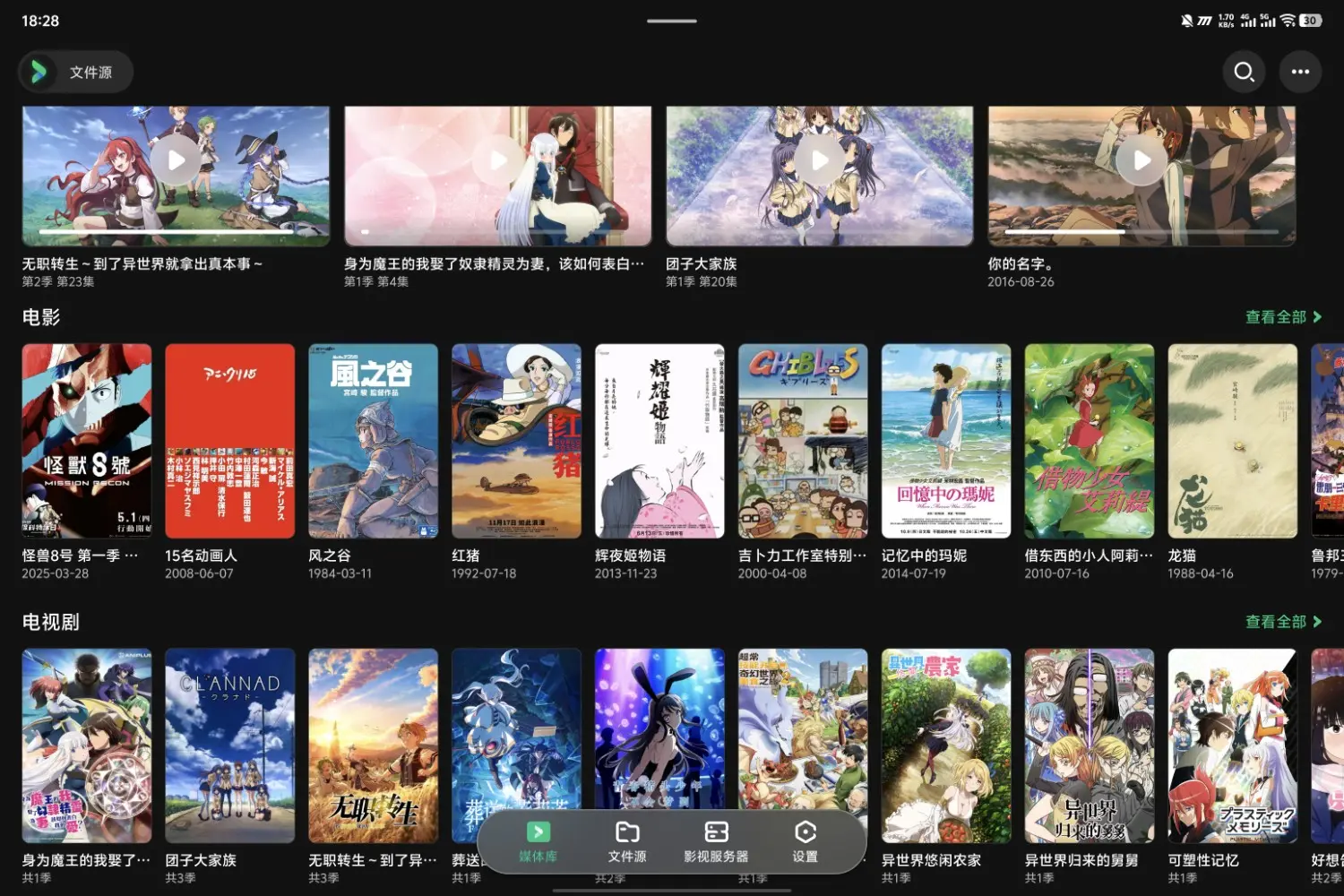Tap the 18:28 clock in the status bar

(x=40, y=21)
